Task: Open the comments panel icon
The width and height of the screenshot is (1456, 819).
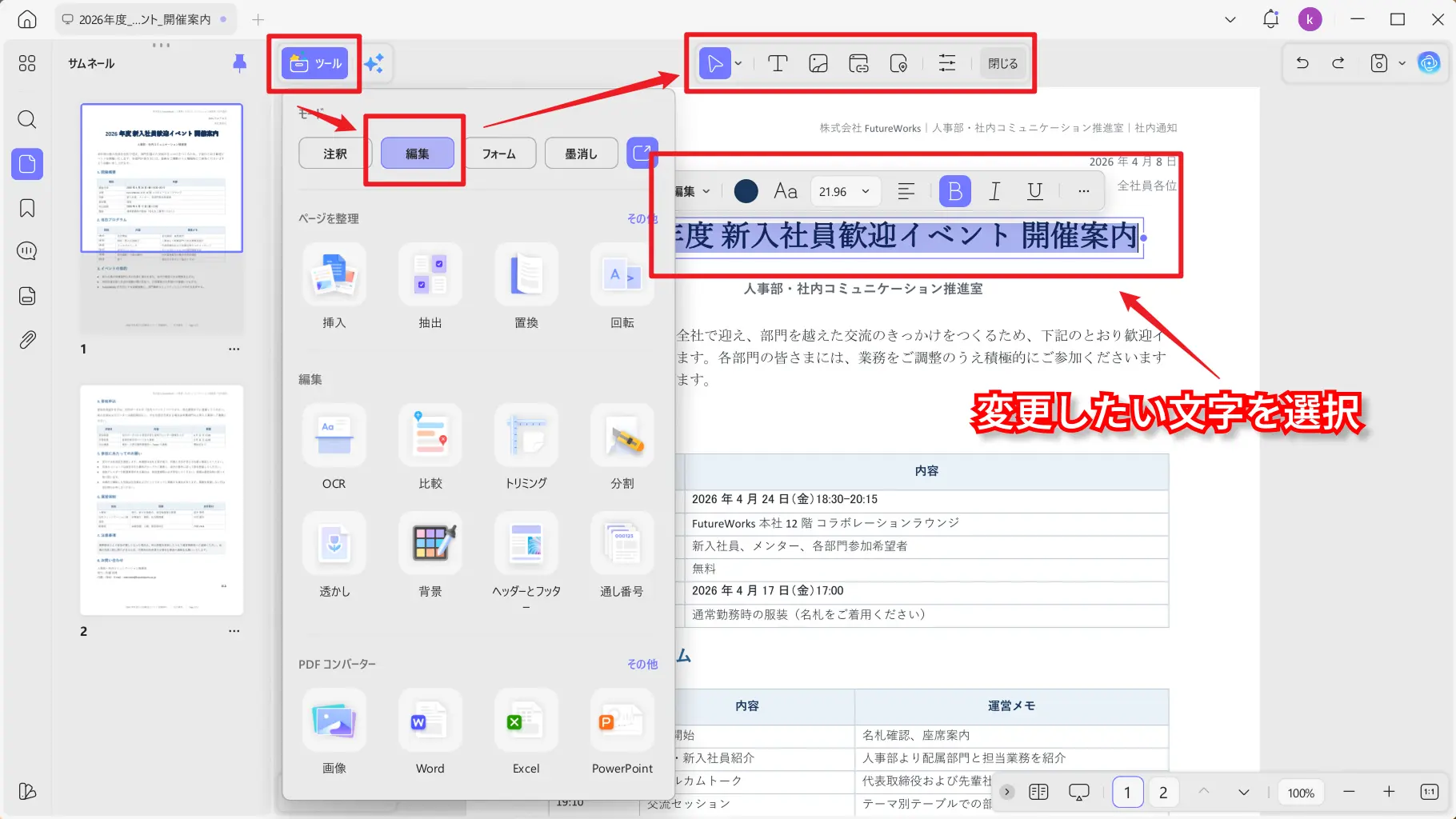Action: (x=27, y=251)
